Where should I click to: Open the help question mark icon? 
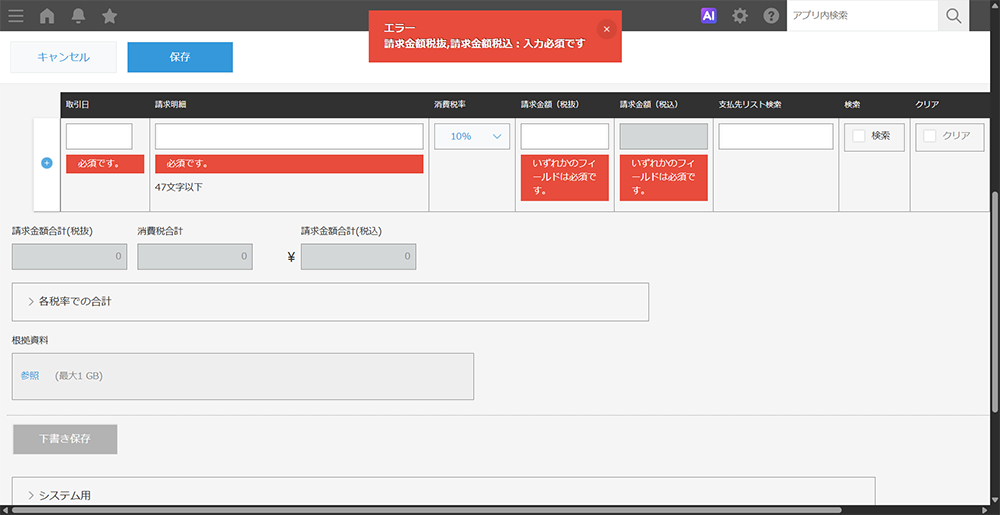point(771,15)
